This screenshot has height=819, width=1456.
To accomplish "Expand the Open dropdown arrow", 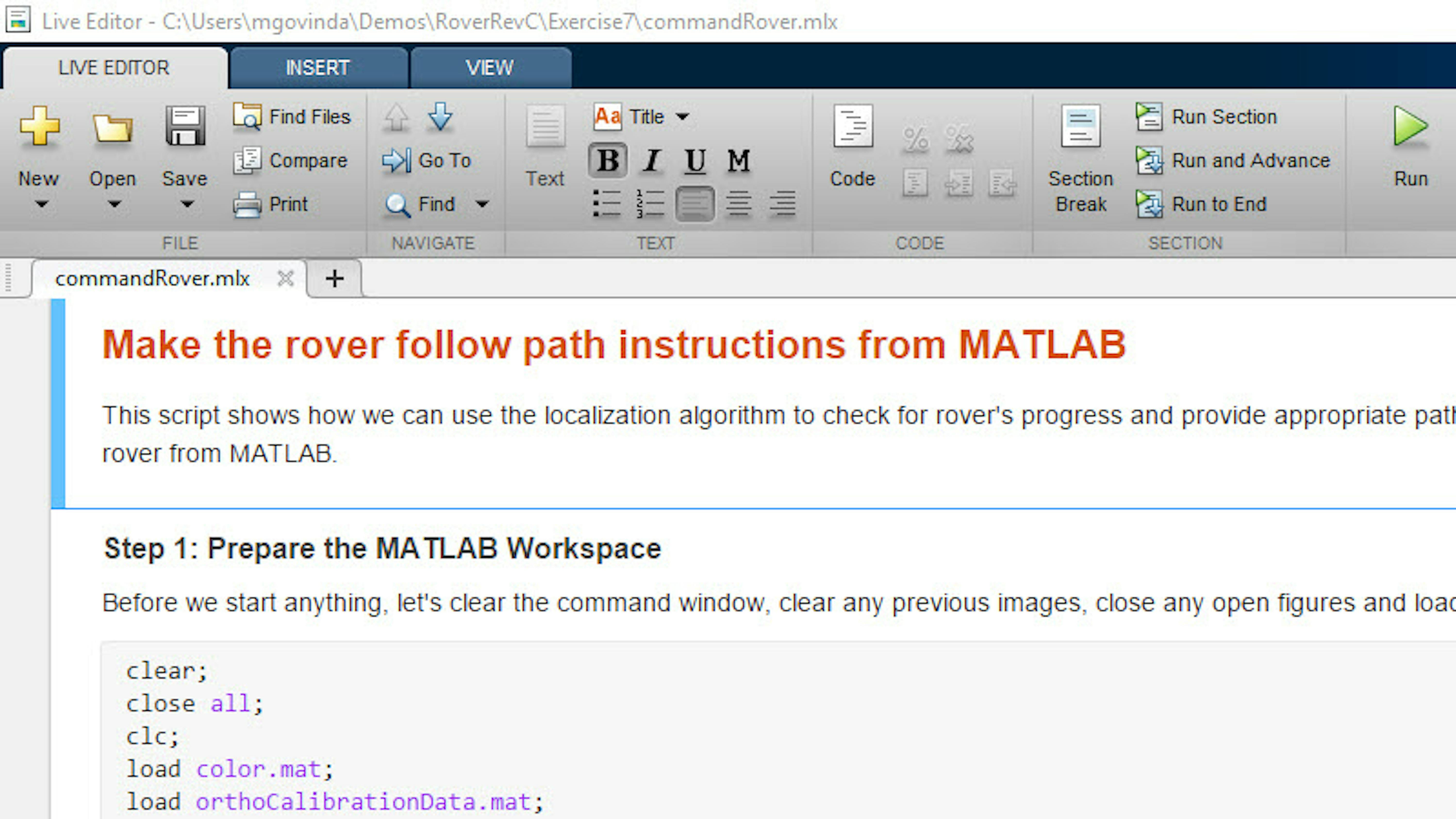I will click(114, 204).
